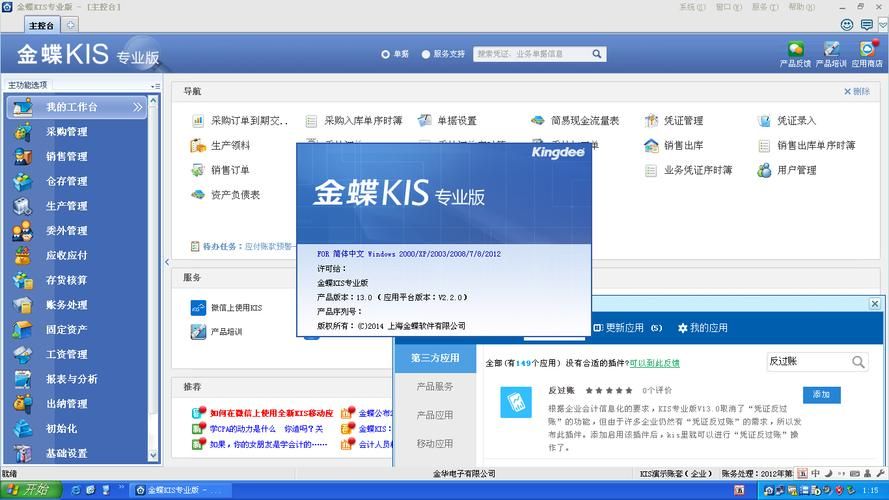Open dropdown arrow beside message icon
Image resolution: width=889 pixels, height=500 pixels.
pos(883,25)
